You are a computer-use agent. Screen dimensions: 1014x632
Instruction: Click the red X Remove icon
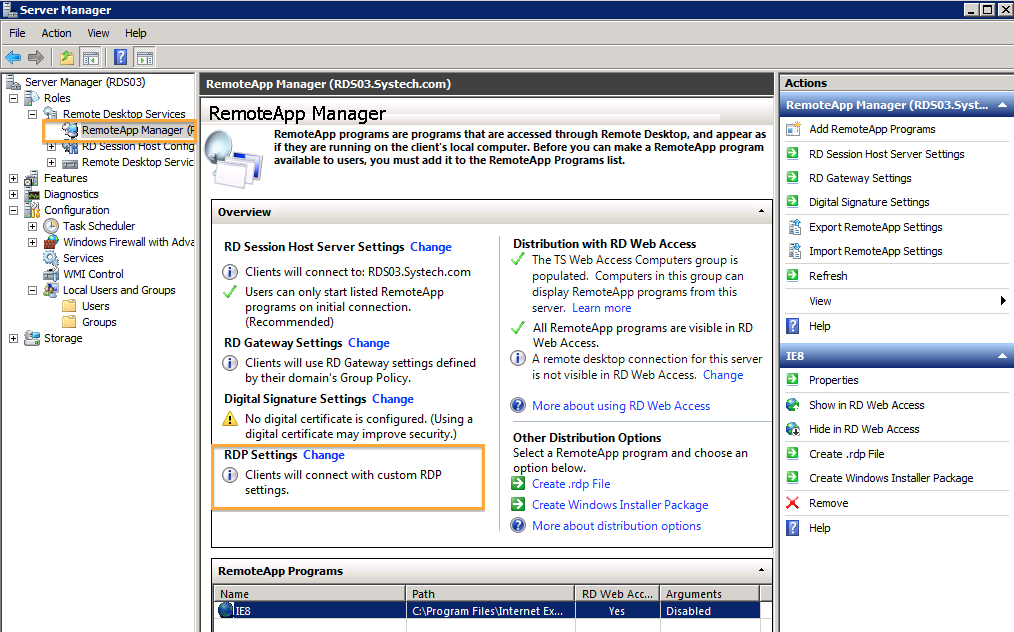tap(792, 503)
